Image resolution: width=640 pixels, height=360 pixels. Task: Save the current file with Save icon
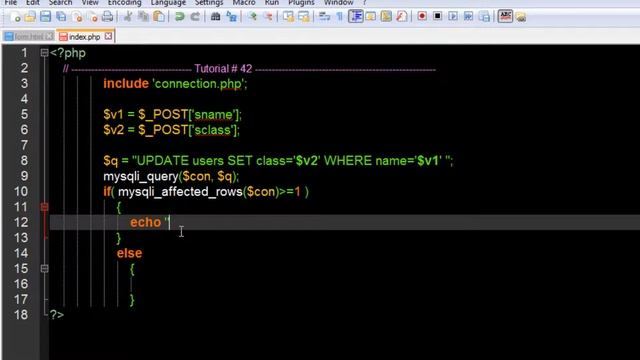coord(45,17)
